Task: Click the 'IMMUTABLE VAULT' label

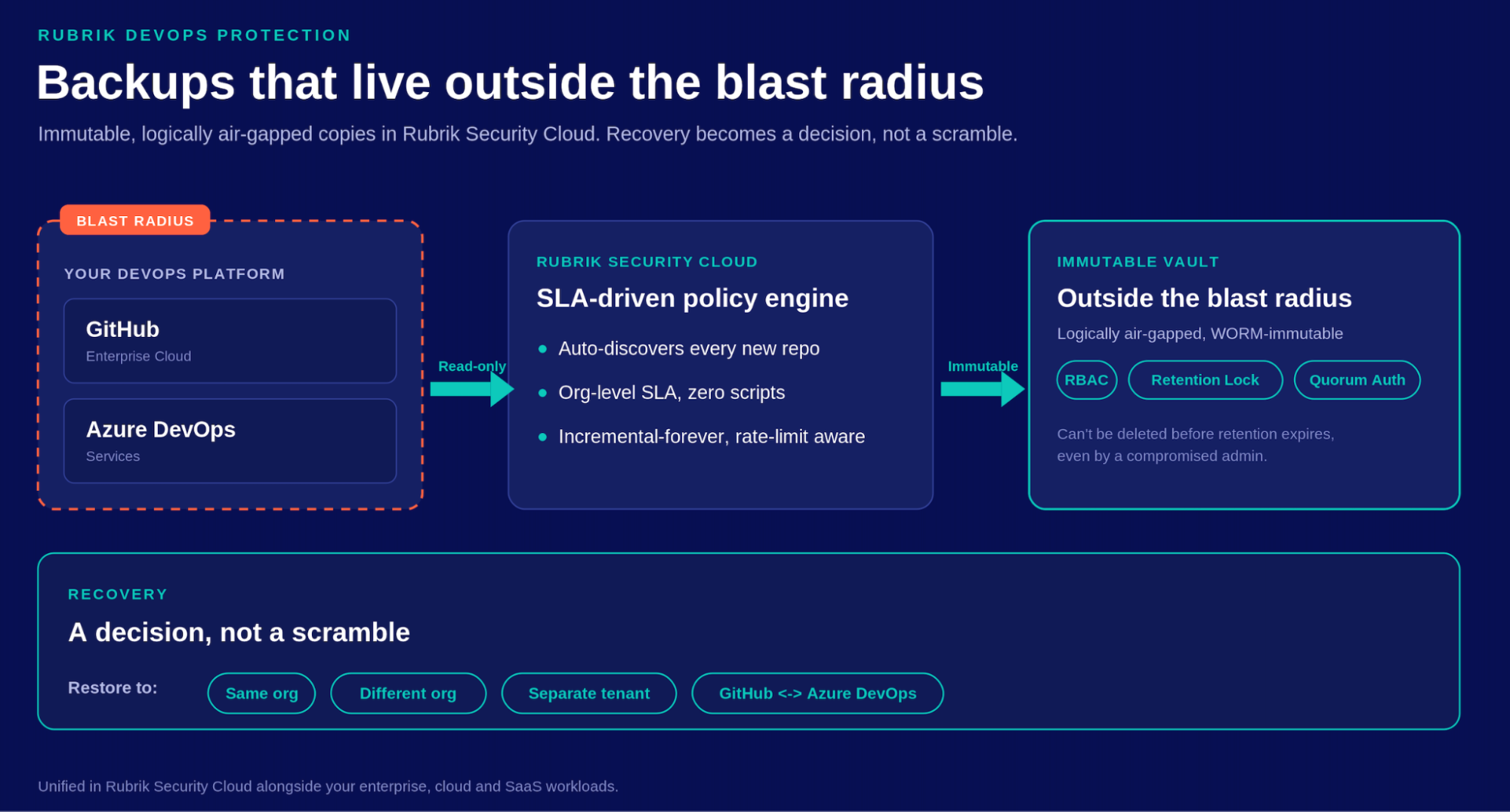Action: tap(1138, 262)
